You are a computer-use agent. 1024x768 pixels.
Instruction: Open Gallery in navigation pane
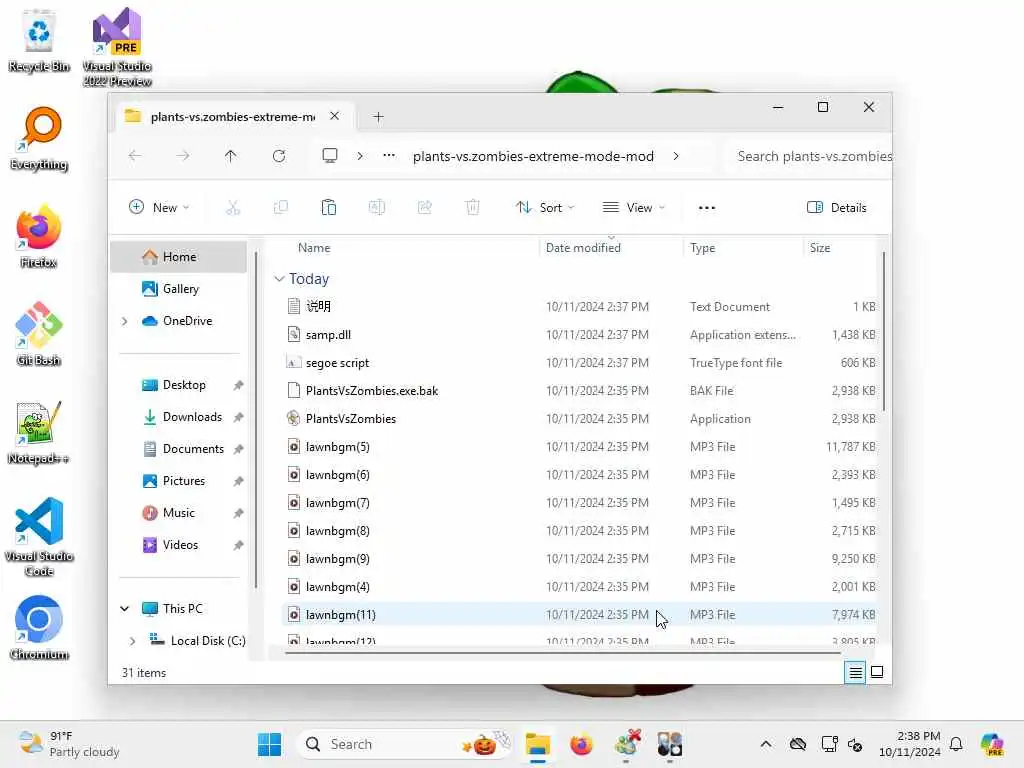click(178, 289)
